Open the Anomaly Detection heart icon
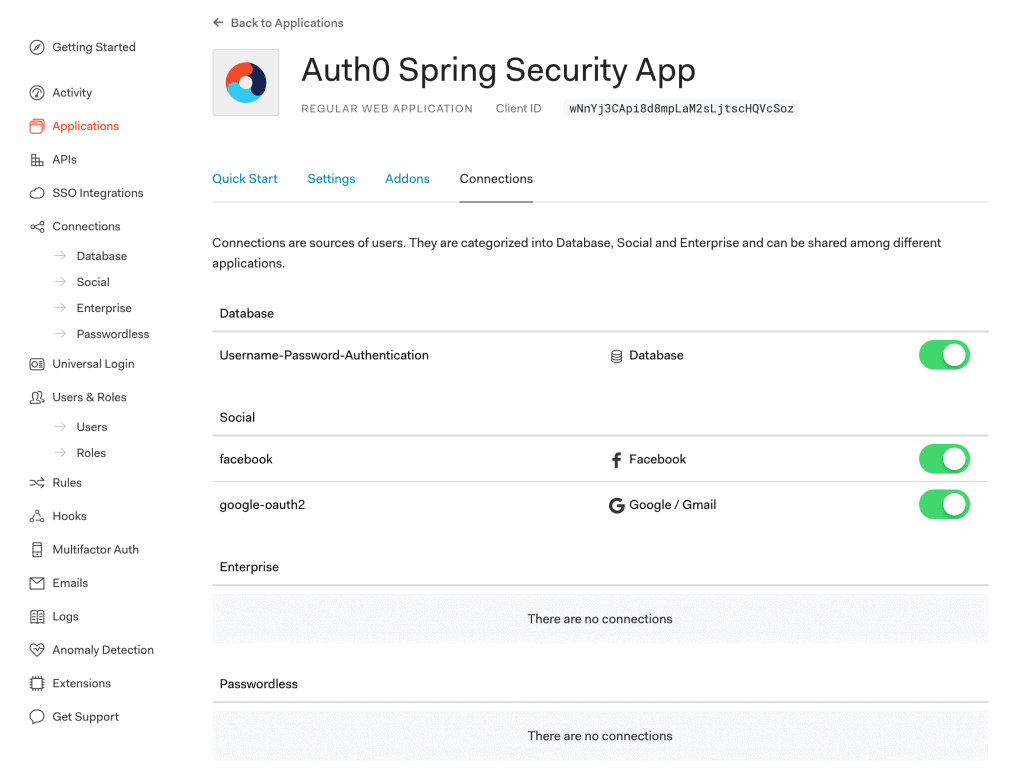The image size is (1024, 769). [x=37, y=650]
